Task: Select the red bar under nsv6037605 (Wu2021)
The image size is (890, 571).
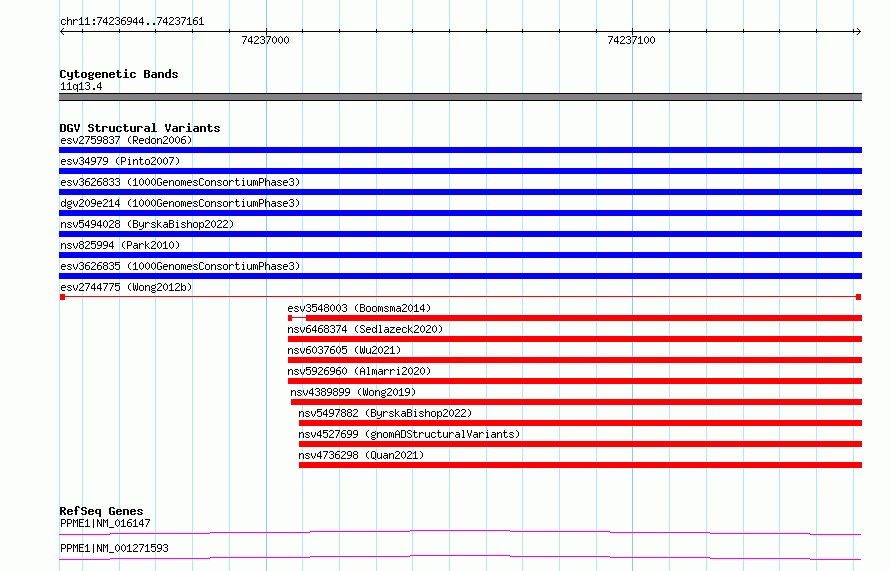Action: coord(575,360)
